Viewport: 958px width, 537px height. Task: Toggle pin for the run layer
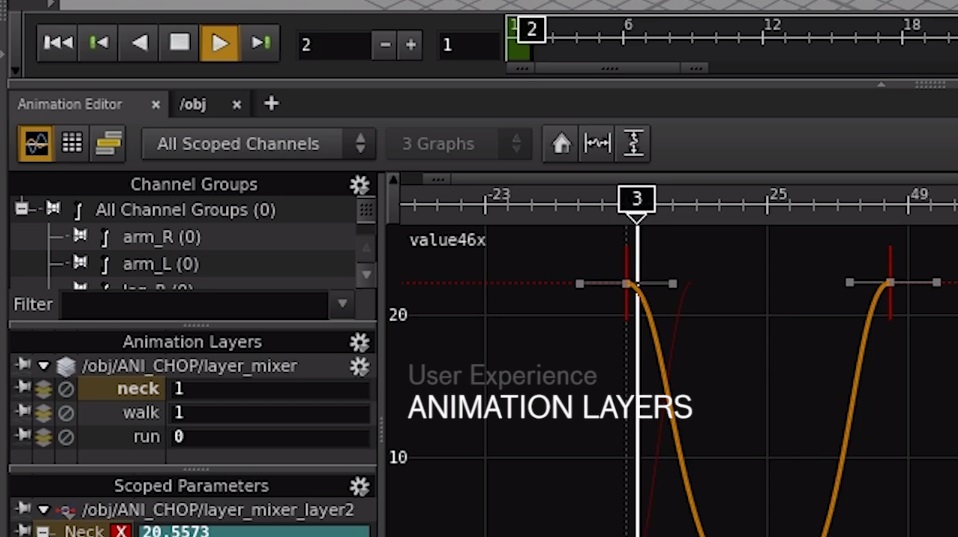pyautogui.click(x=22, y=437)
